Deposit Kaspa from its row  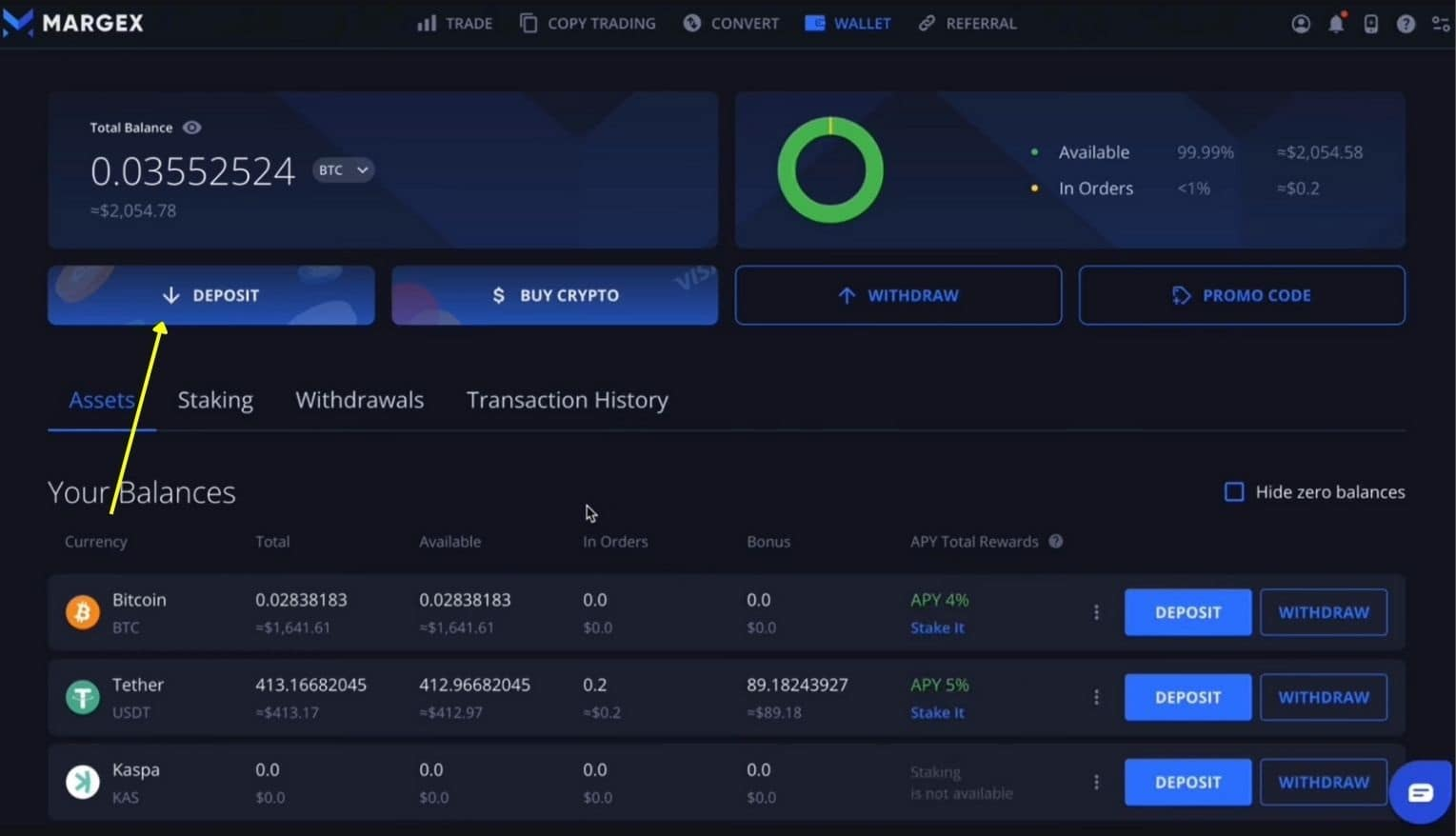(x=1187, y=782)
